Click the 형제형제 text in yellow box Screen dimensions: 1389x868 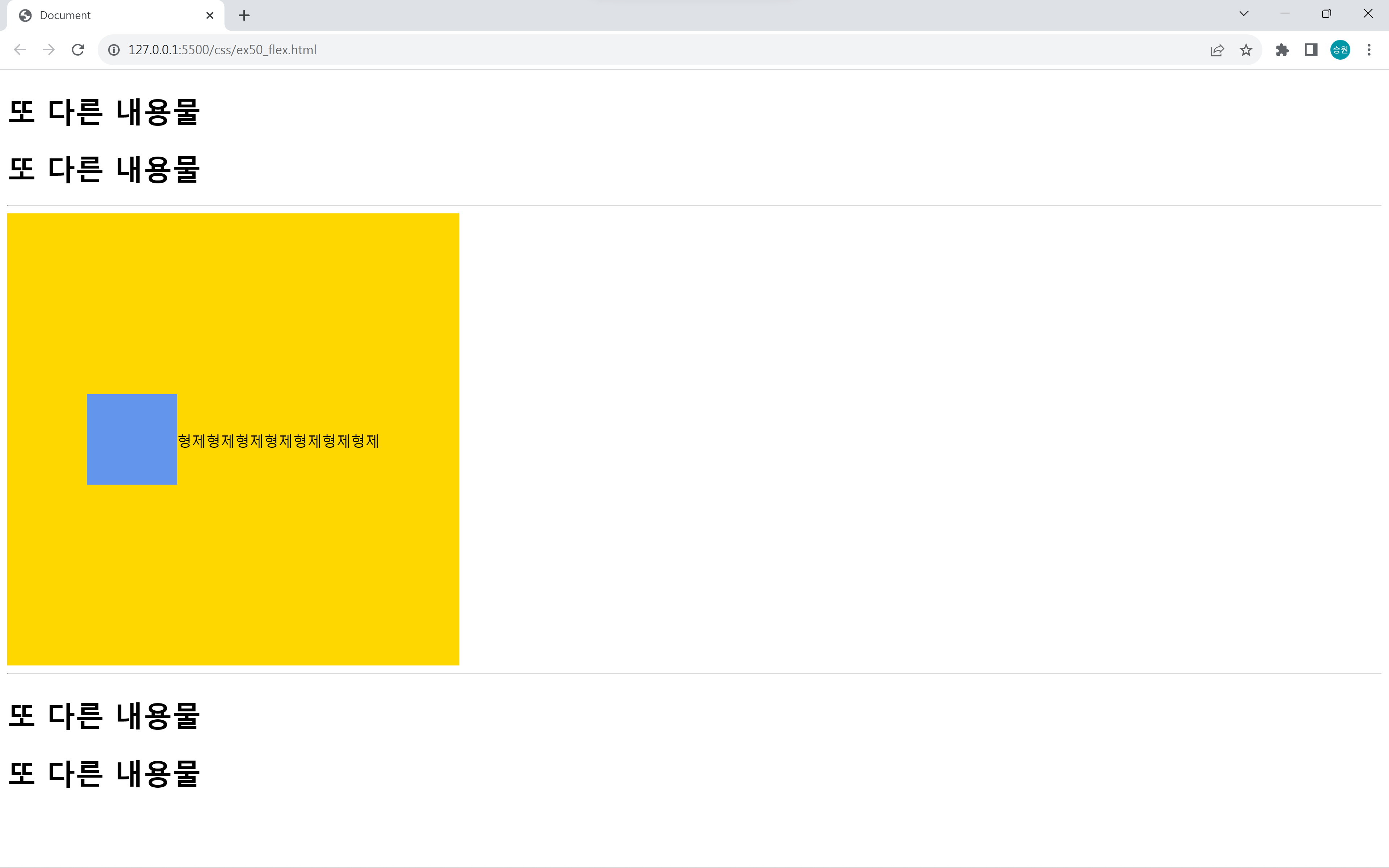tap(279, 441)
